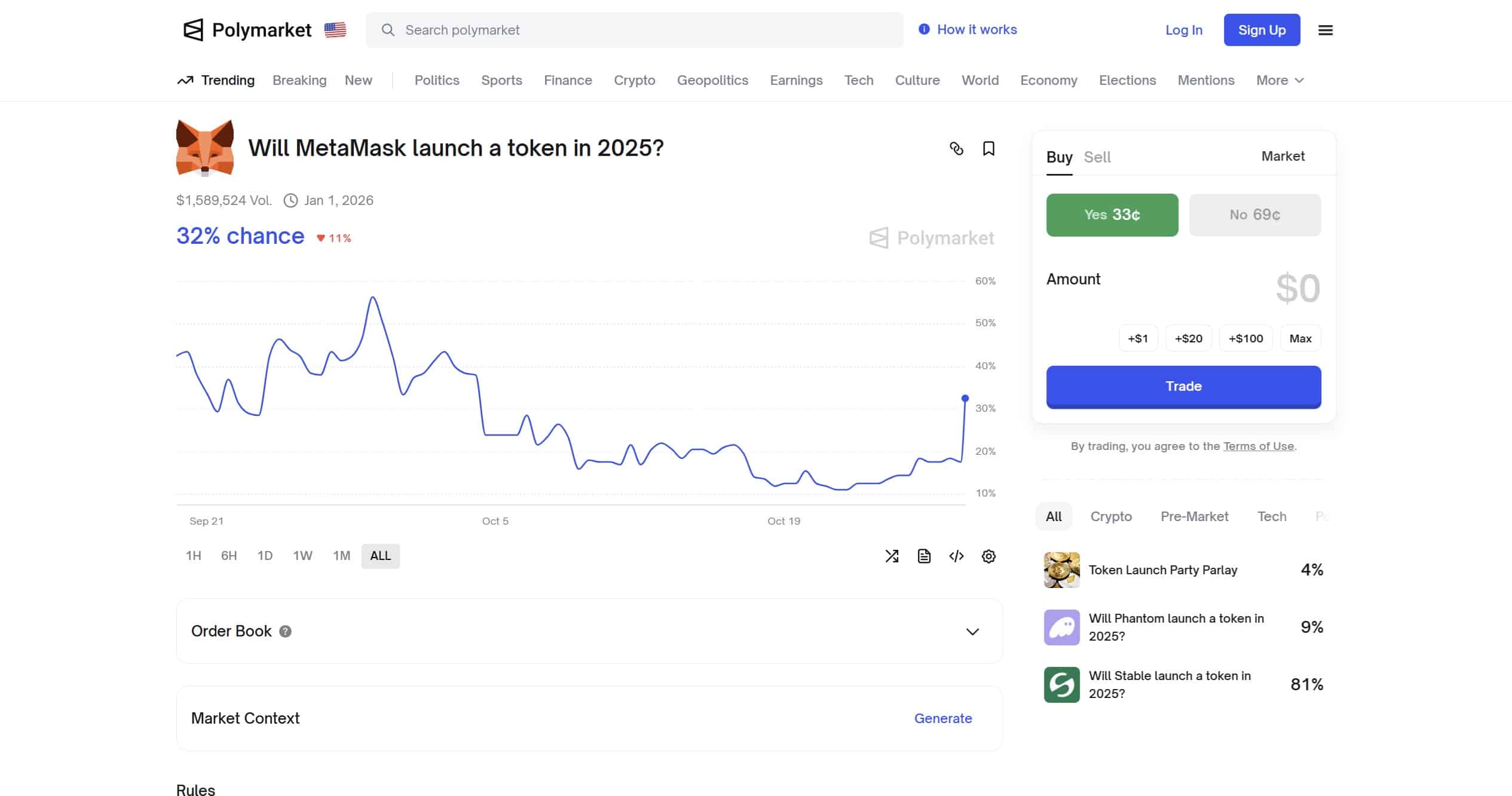Expand the Order Book section

pyautogui.click(x=972, y=632)
